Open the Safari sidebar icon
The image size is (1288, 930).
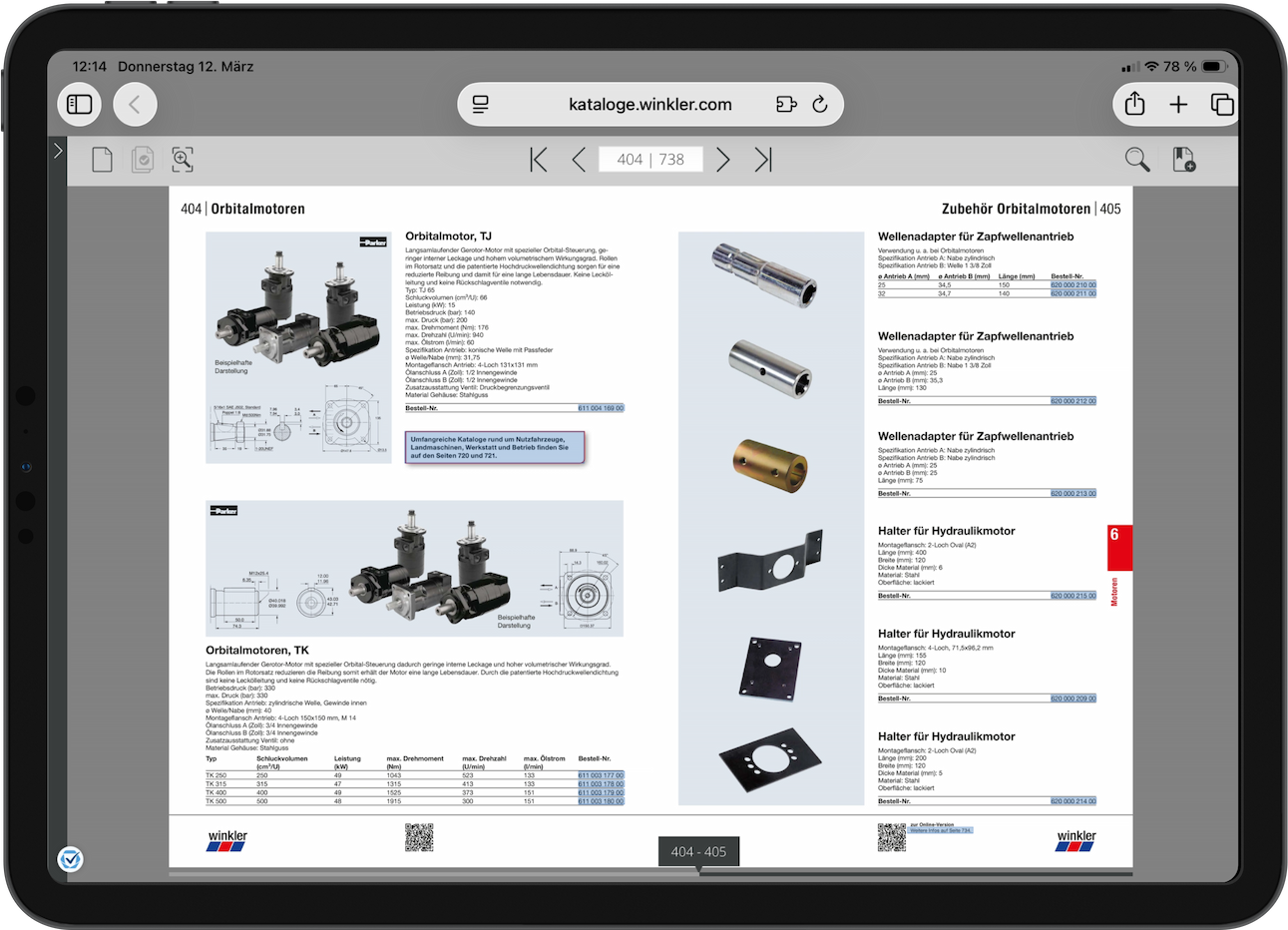[x=79, y=104]
